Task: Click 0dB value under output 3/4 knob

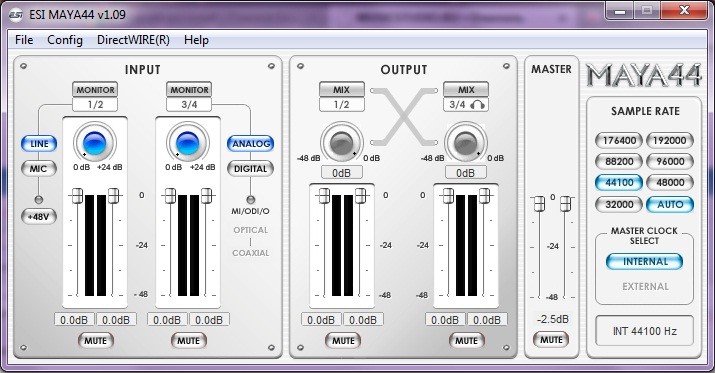Action: tap(466, 173)
